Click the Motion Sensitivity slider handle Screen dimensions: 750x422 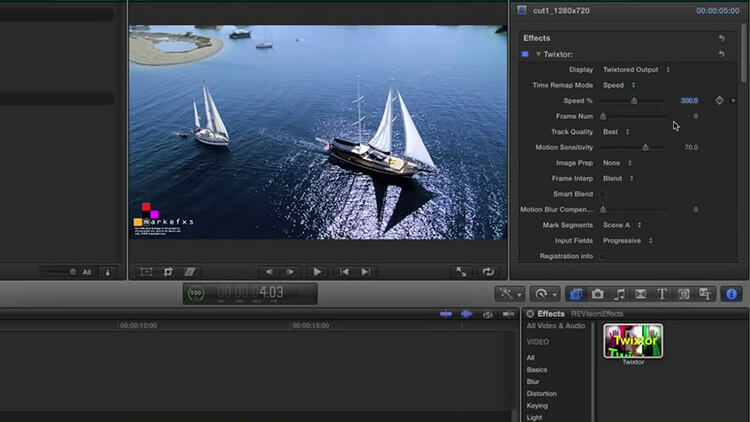(645, 147)
